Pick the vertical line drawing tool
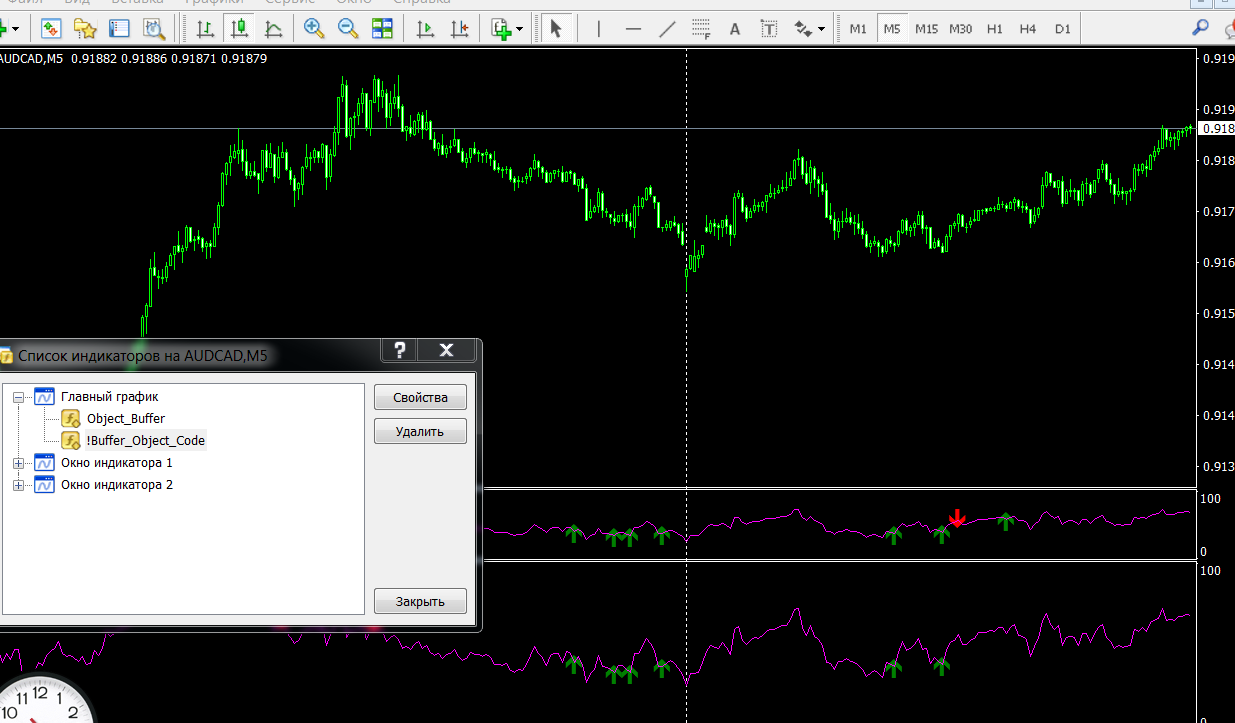Image resolution: width=1235 pixels, height=723 pixels. click(599, 28)
